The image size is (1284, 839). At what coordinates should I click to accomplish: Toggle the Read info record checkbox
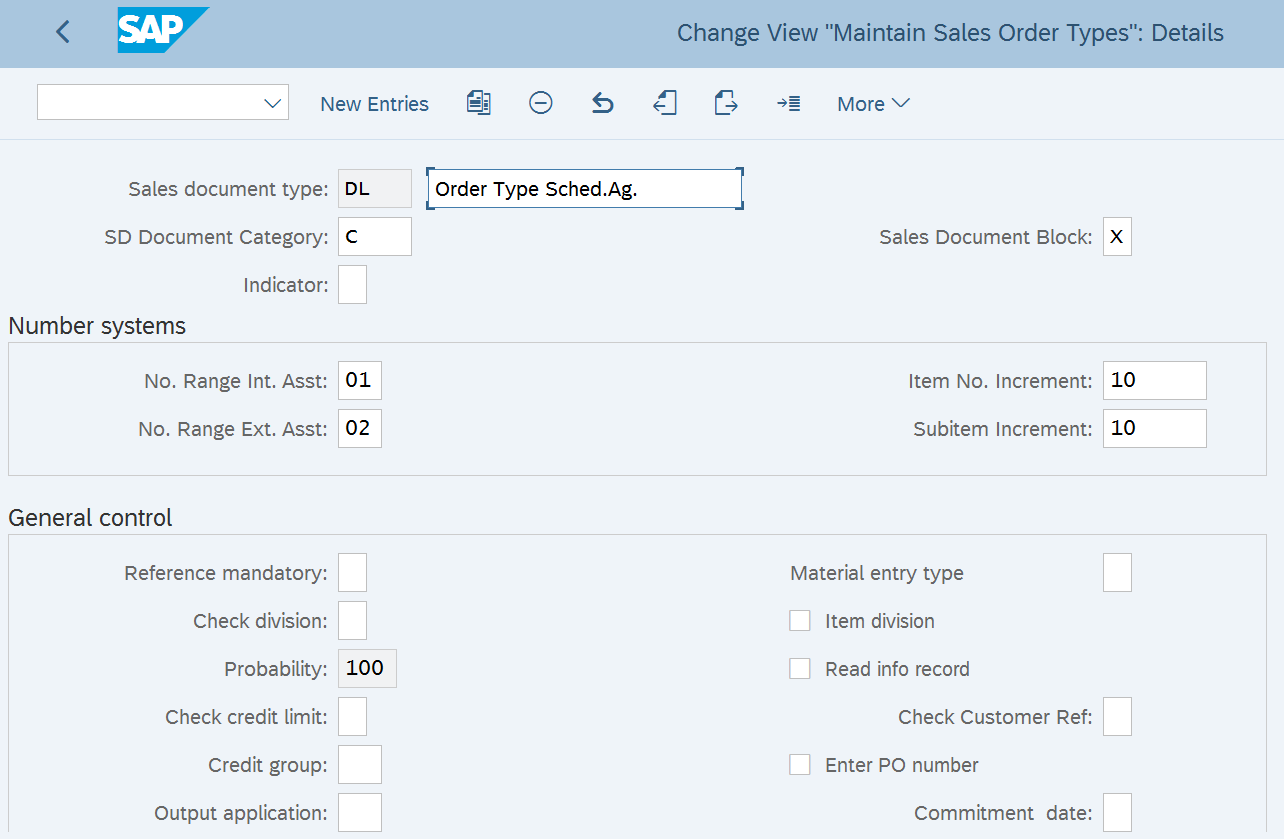coord(800,669)
